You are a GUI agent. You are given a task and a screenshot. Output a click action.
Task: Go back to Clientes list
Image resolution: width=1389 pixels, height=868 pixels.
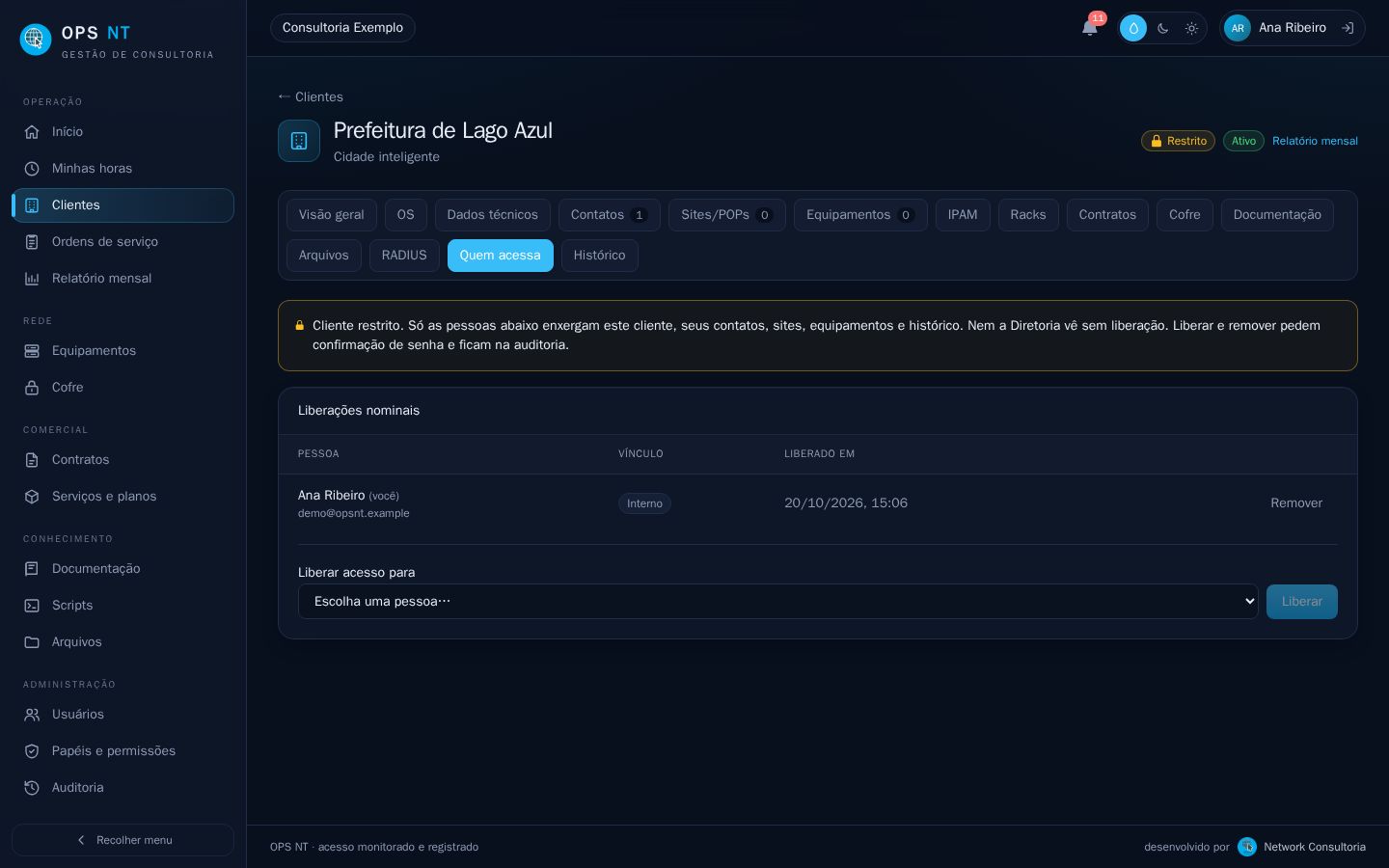click(311, 97)
